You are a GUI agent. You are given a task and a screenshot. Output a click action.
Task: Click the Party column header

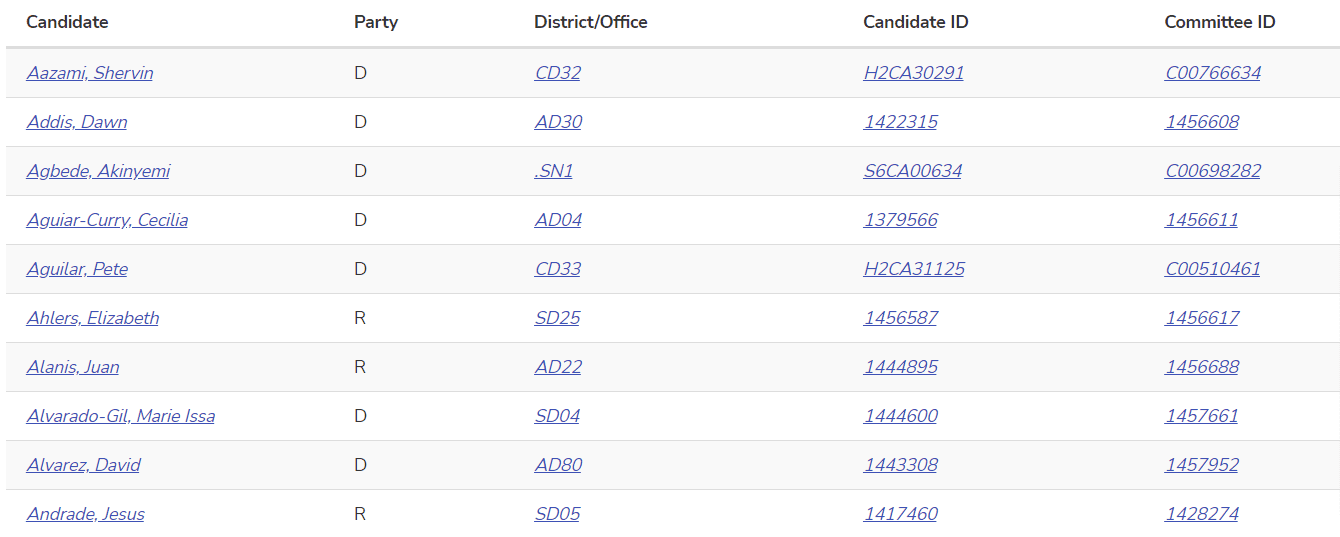[x=376, y=22]
